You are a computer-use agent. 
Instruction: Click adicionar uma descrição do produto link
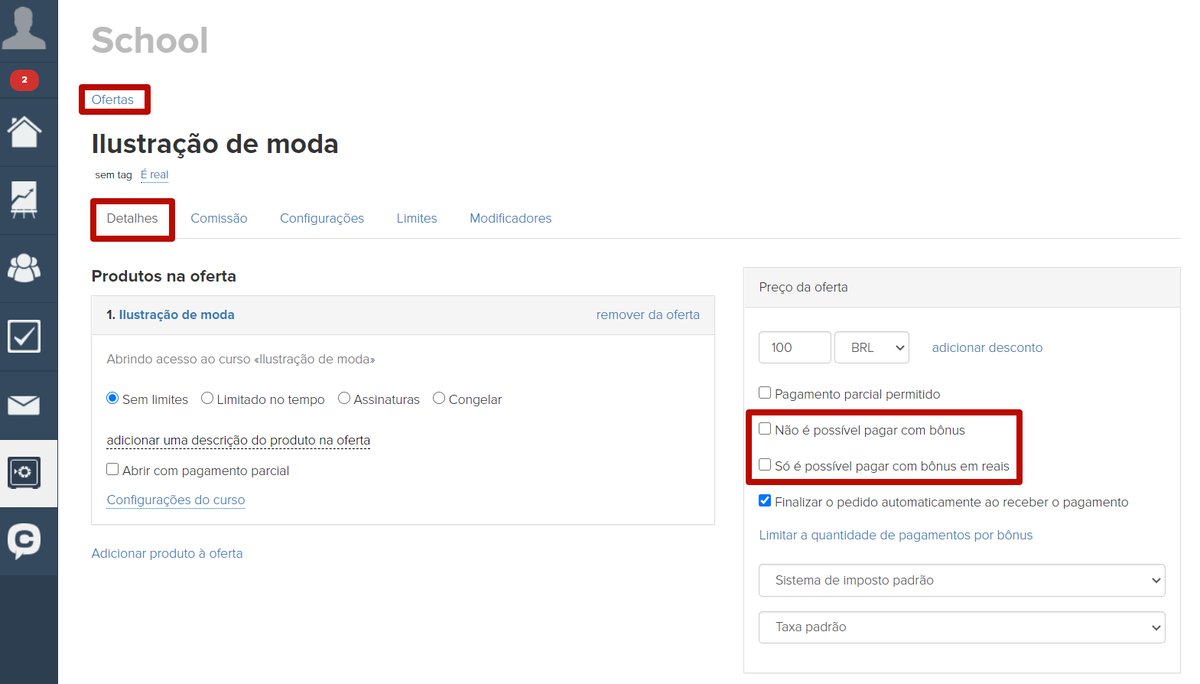pyautogui.click(x=238, y=440)
